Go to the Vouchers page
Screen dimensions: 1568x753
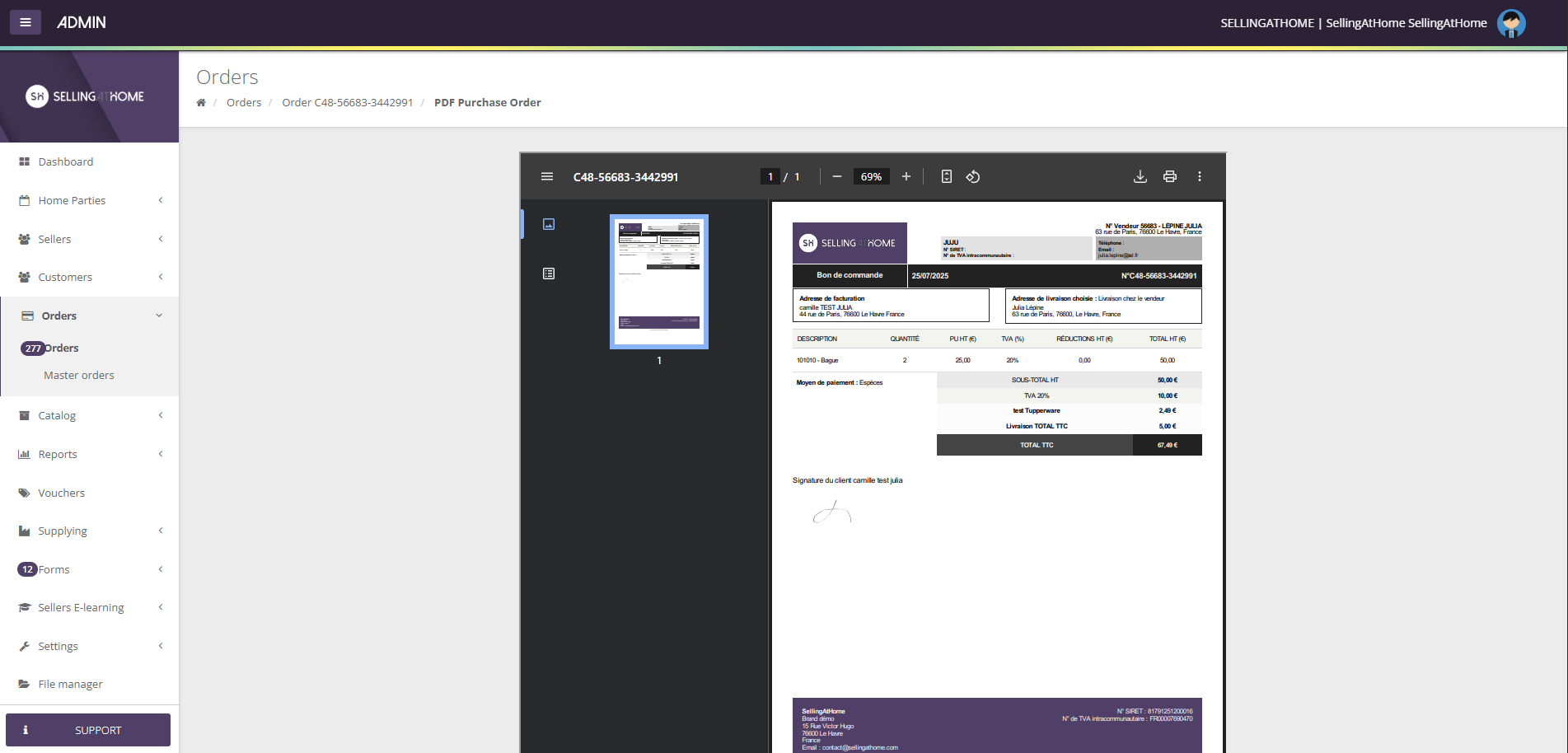62,493
